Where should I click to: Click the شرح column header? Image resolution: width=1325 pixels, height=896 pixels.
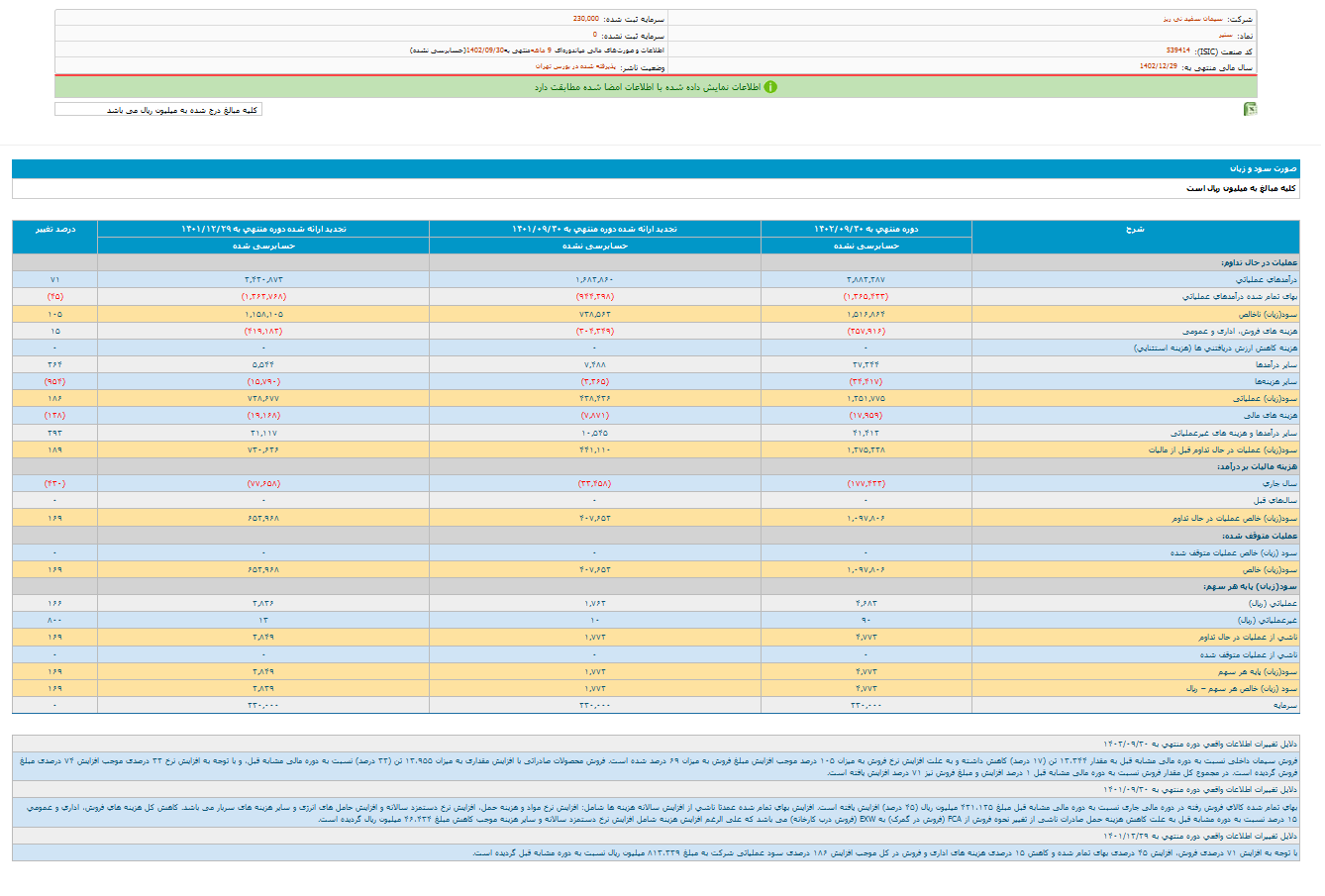click(1134, 229)
